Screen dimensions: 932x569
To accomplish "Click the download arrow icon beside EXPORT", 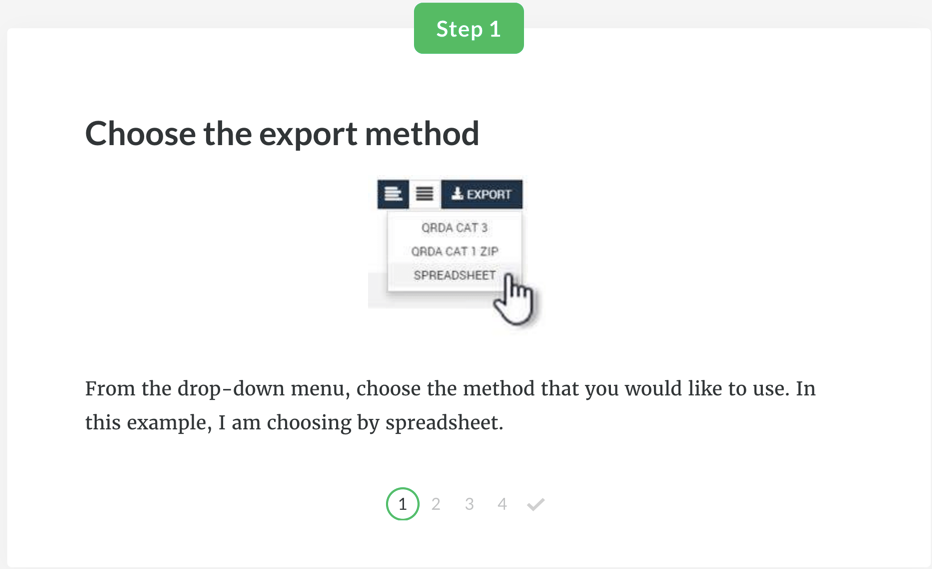I will (457, 194).
